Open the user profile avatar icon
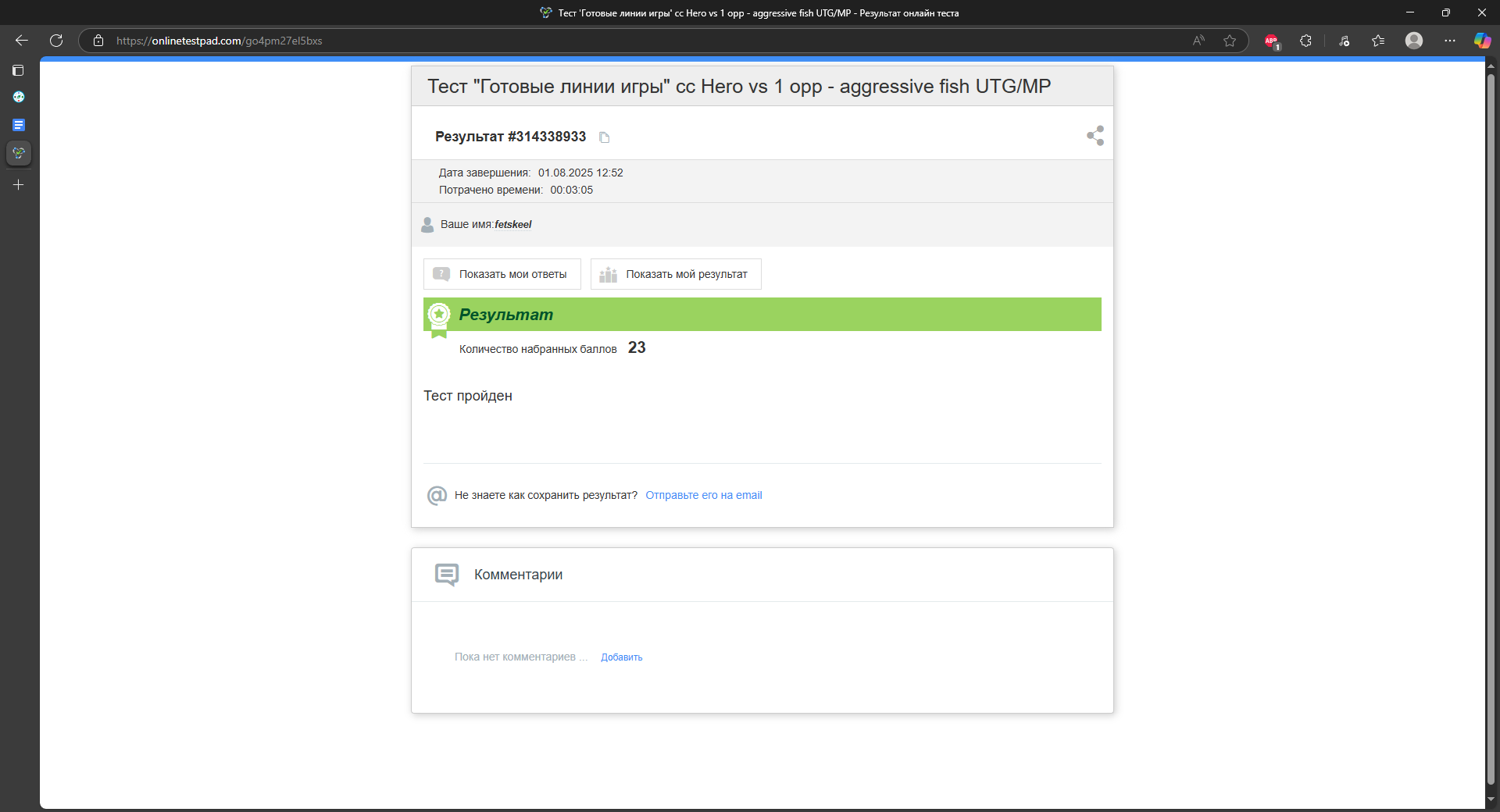This screenshot has height=812, width=1500. (x=1414, y=41)
